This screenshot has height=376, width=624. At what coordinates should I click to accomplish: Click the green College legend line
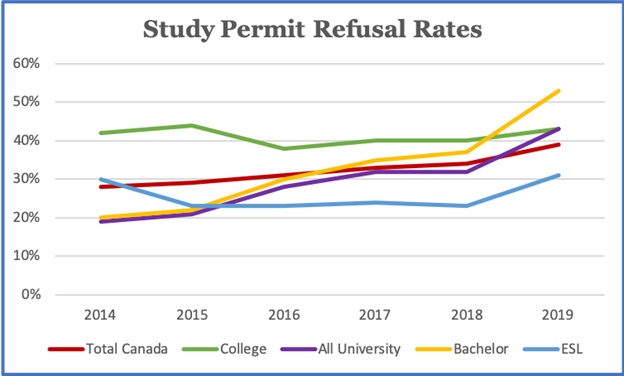coord(200,349)
